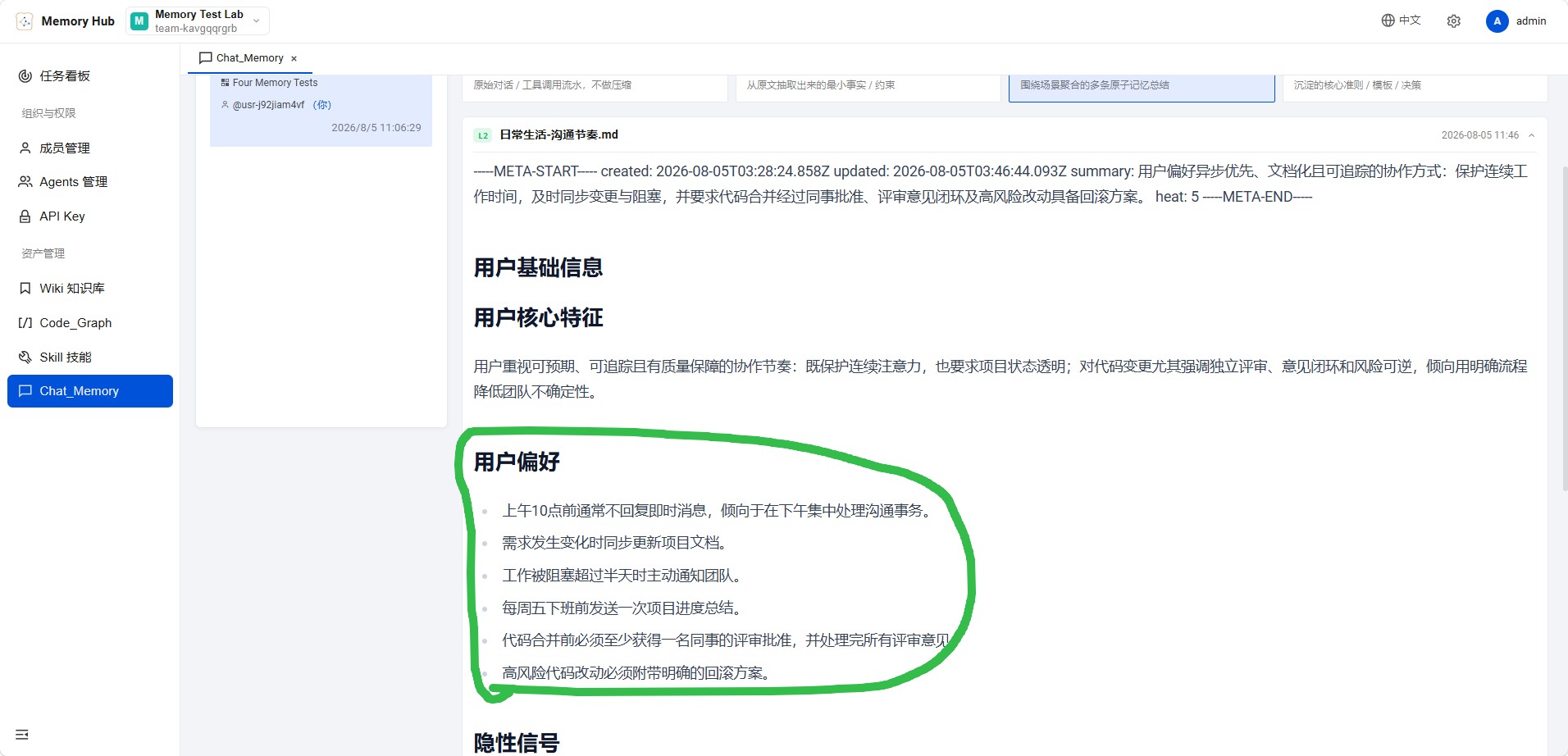The image size is (1568, 756).
Task: Click the Code_Graph brackets icon
Action: click(x=25, y=323)
